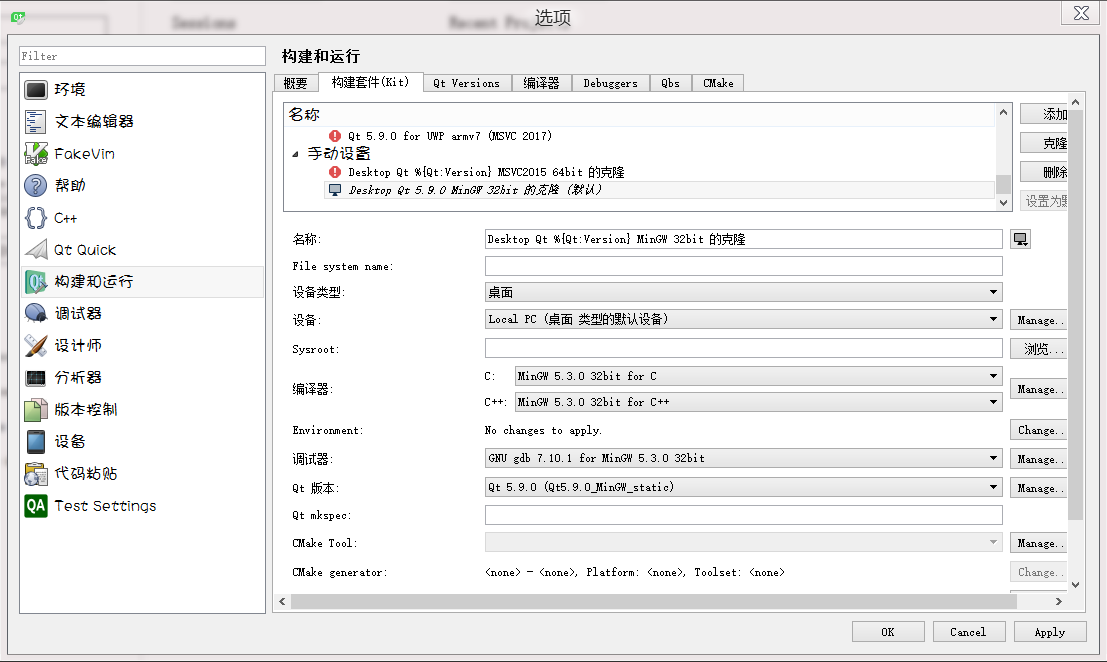This screenshot has height=662, width=1107.
Task: Select the 设计师 designer category icon
Action: pos(35,345)
